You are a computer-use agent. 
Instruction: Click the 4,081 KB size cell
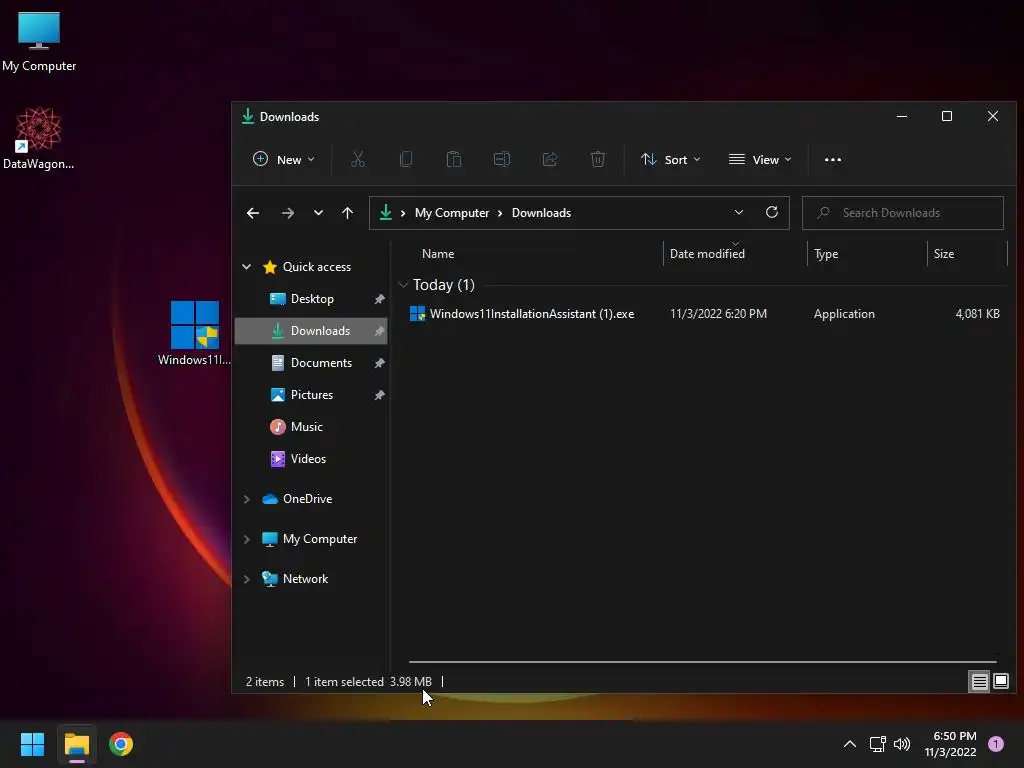pyautogui.click(x=977, y=314)
